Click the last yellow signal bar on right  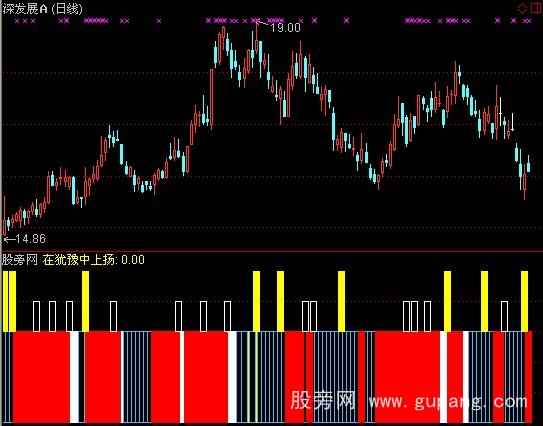point(524,301)
